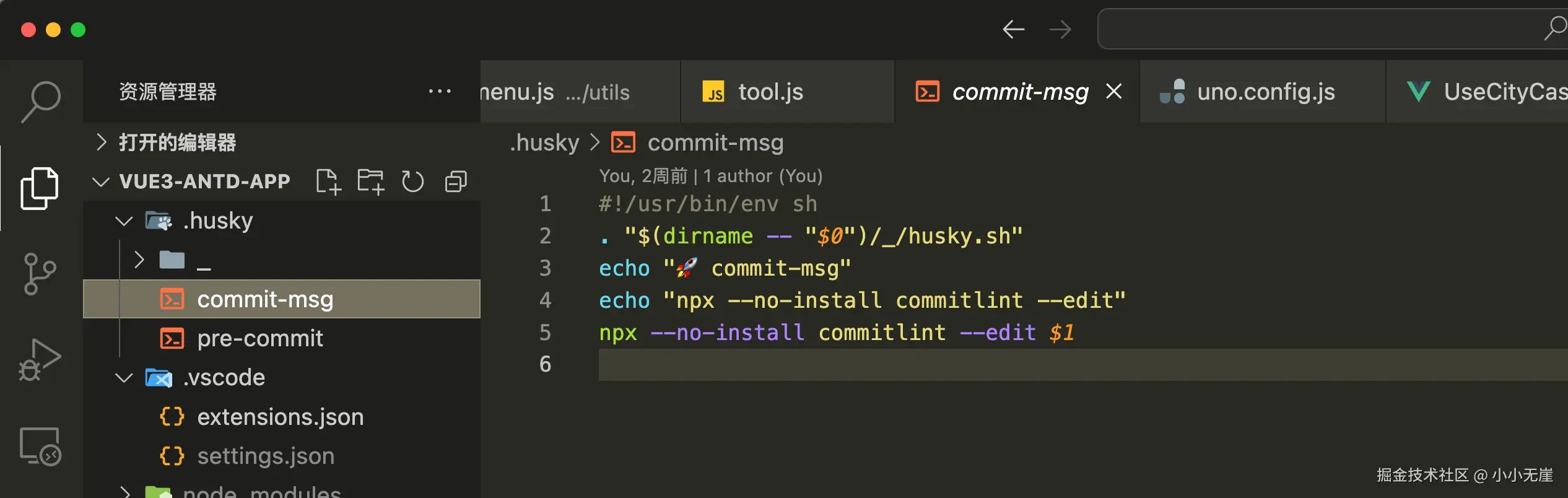
Task: Click the title bar search field
Action: 1319,29
